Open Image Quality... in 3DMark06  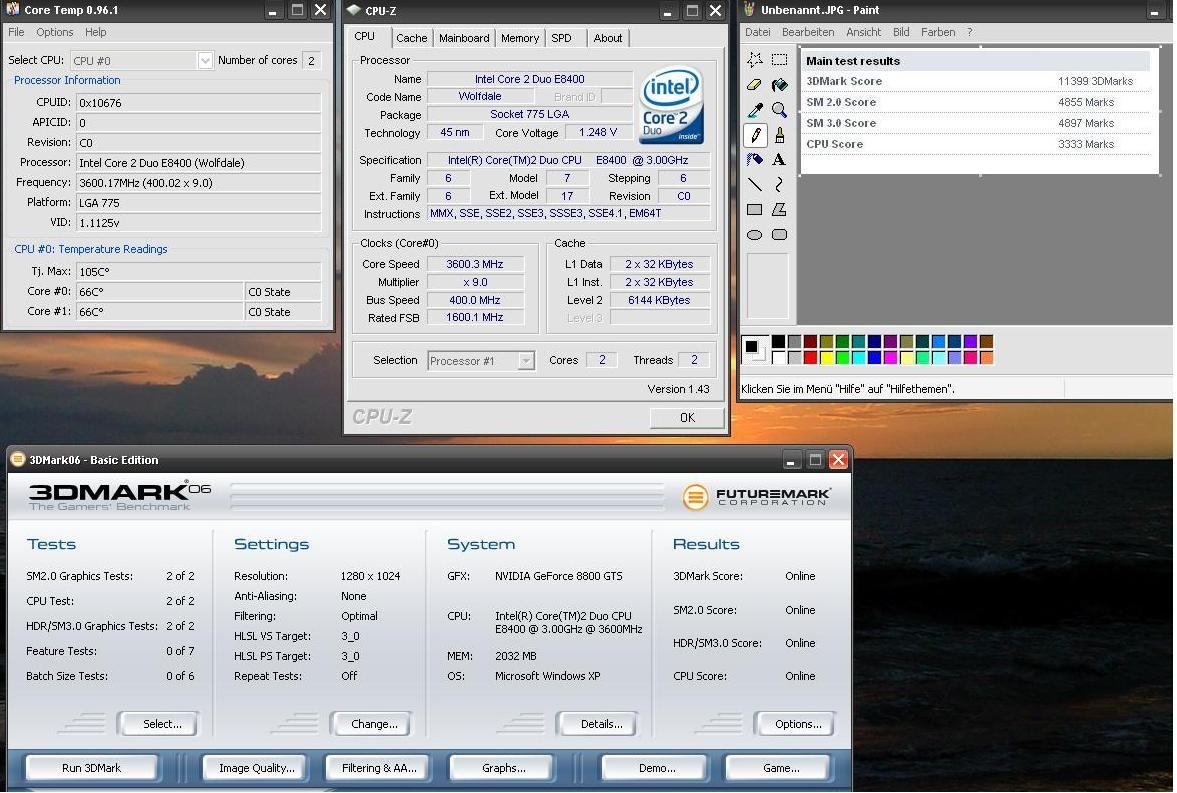pos(257,767)
